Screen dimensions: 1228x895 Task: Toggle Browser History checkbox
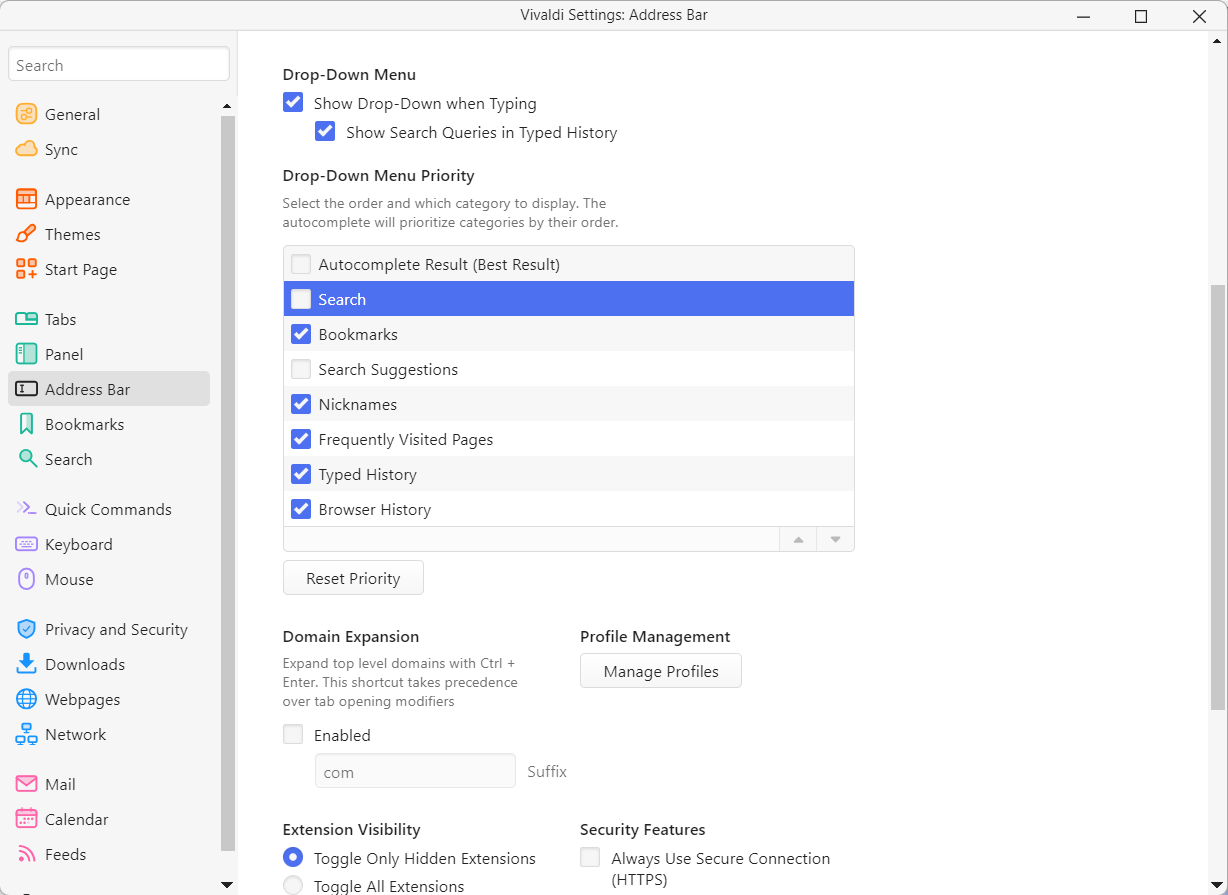tap(301, 509)
